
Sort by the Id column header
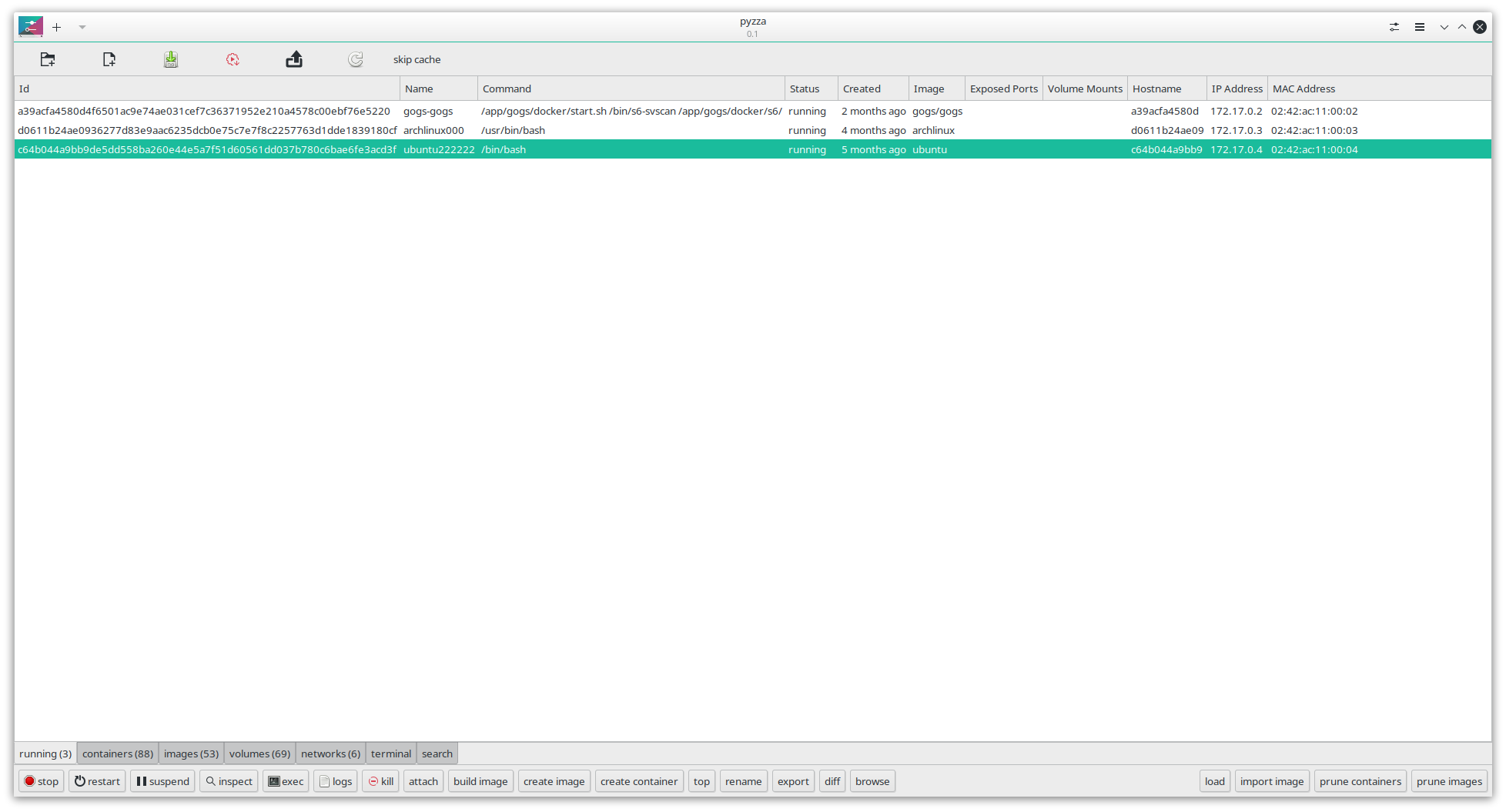click(207, 89)
